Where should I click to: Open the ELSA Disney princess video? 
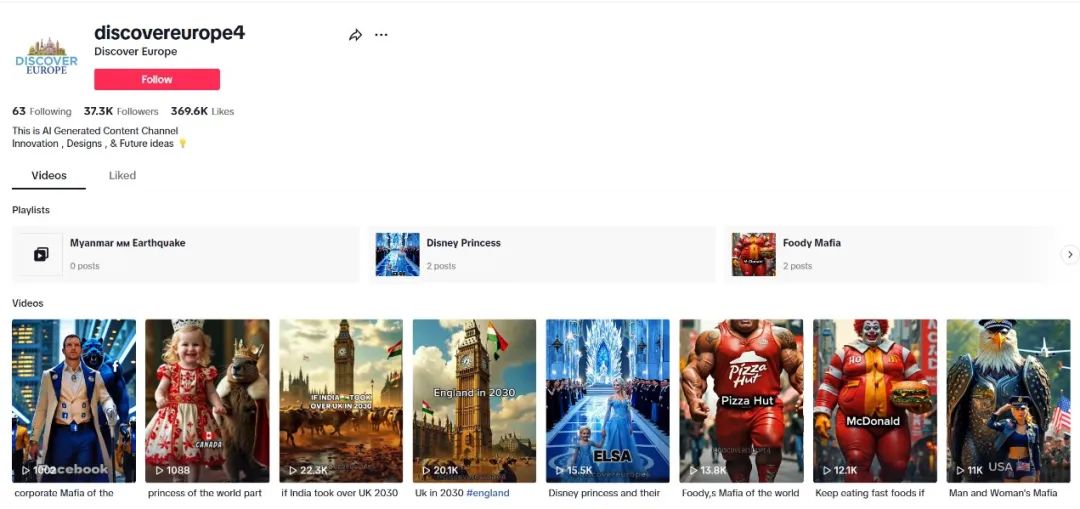(x=607, y=400)
